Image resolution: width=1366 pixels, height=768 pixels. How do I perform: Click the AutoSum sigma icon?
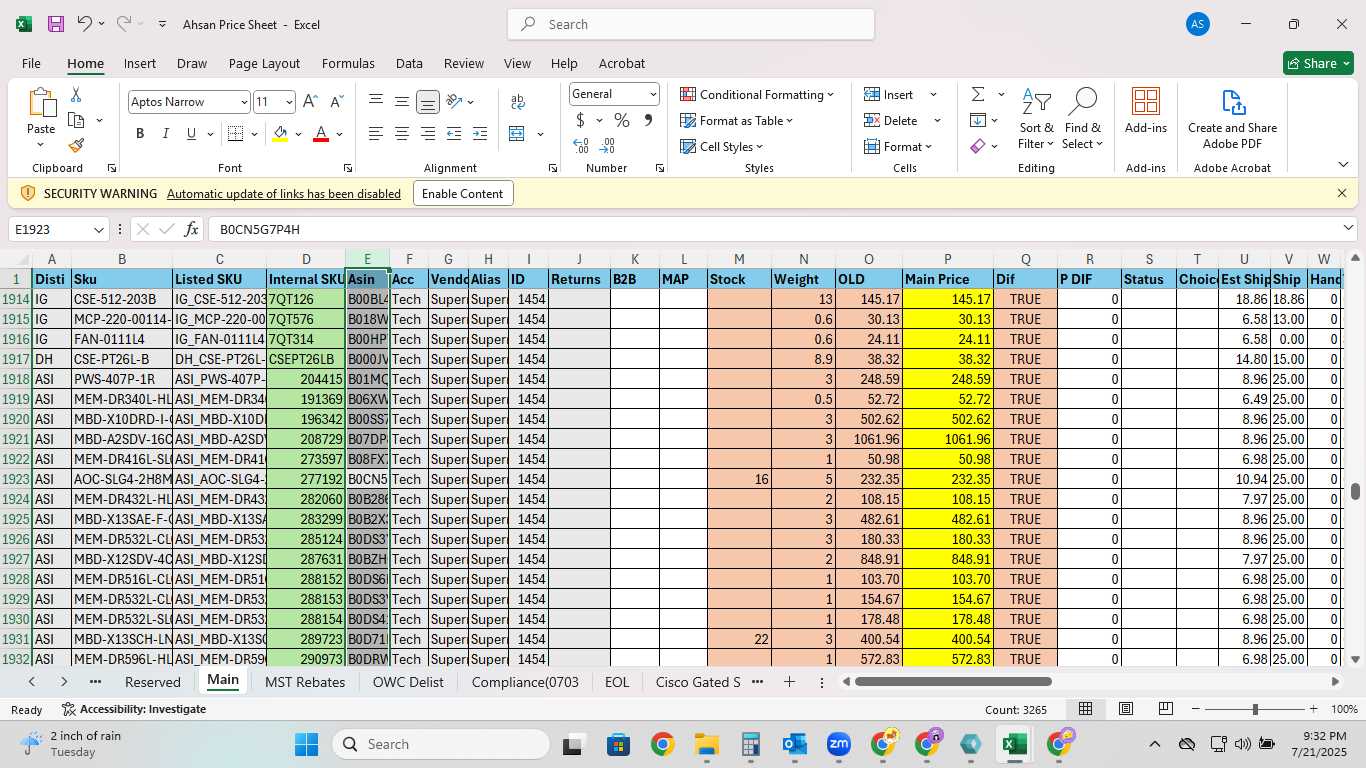click(977, 94)
